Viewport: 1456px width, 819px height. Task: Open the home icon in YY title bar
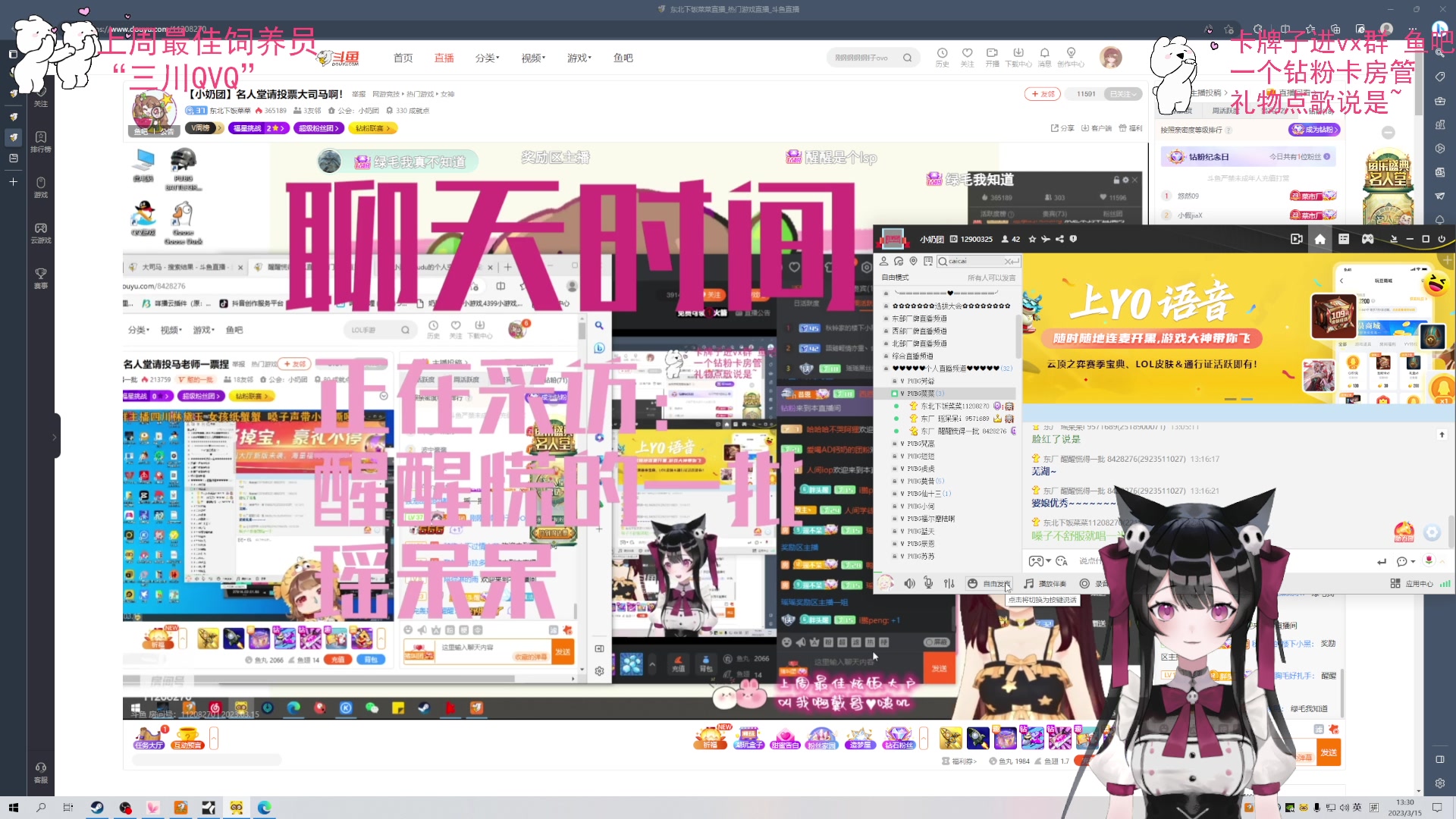click(x=1319, y=239)
